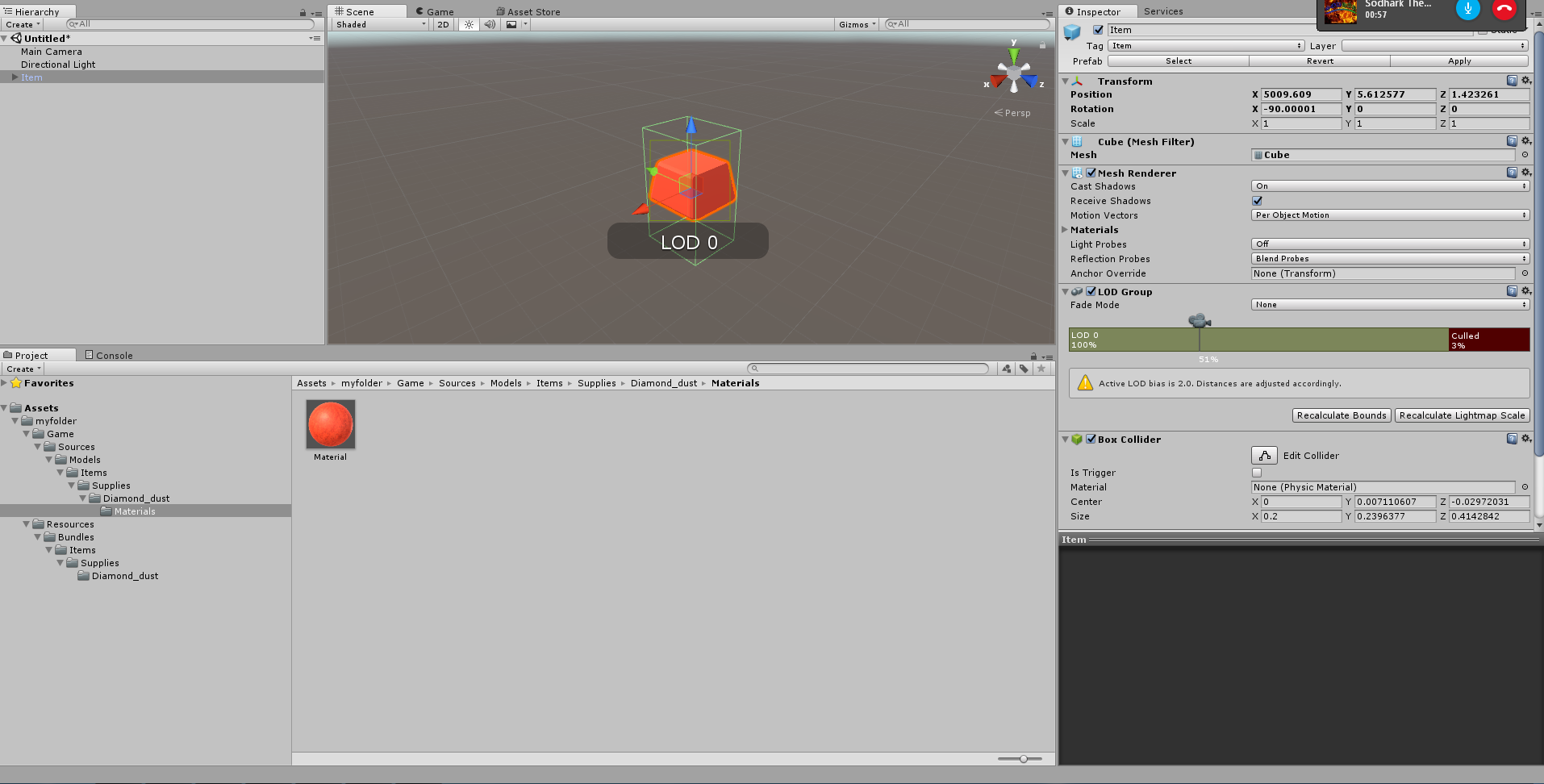Expand the Item object in the Hierarchy
This screenshot has height=784, width=1544.
(15, 77)
